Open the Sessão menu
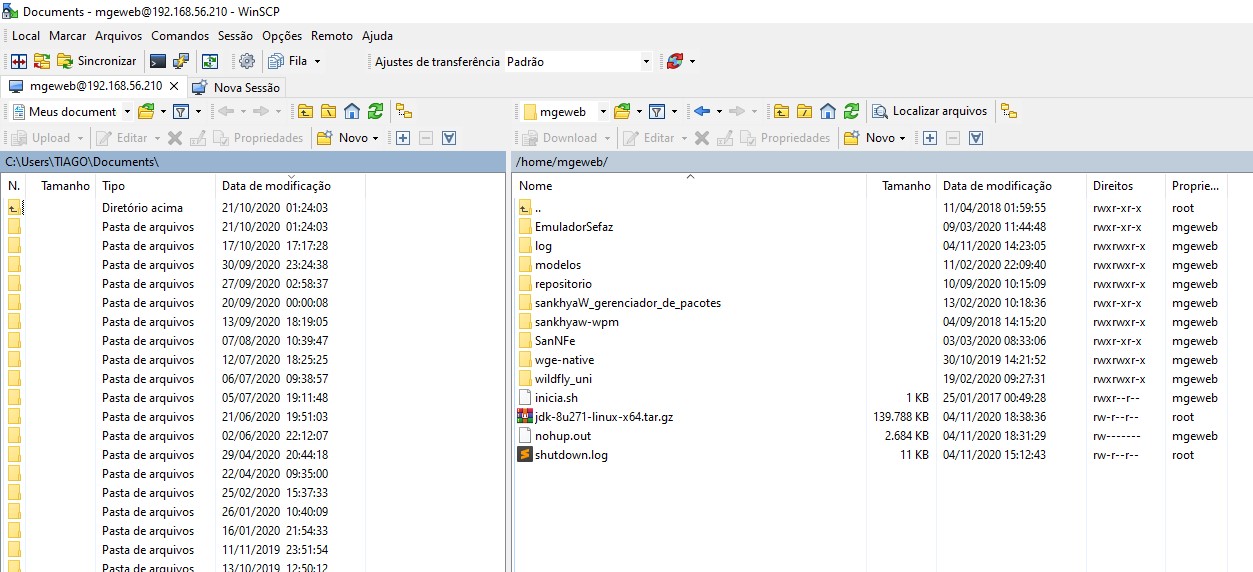This screenshot has width=1253, height=572. coord(236,36)
